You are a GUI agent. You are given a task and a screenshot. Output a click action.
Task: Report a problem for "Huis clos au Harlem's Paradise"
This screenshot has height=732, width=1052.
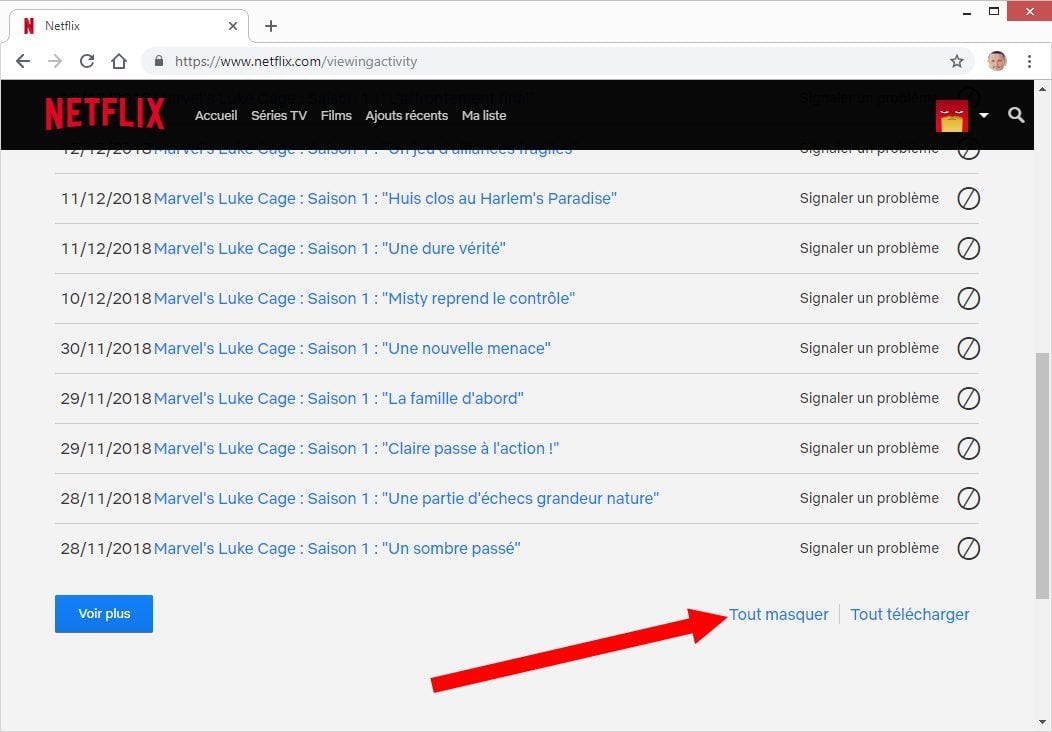click(x=869, y=198)
